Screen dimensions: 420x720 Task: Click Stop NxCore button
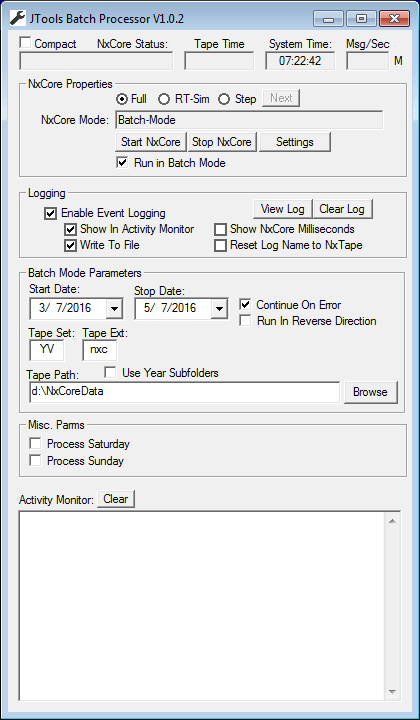[222, 142]
